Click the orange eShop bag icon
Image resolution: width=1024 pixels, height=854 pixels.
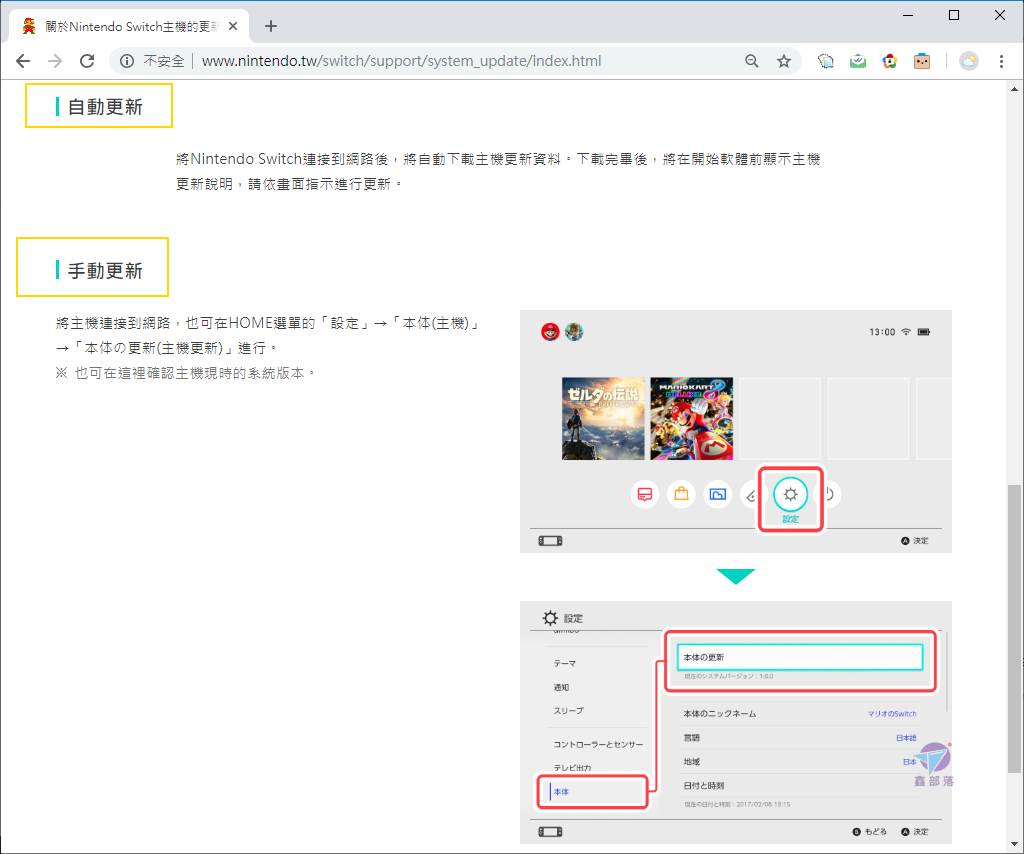coord(681,494)
